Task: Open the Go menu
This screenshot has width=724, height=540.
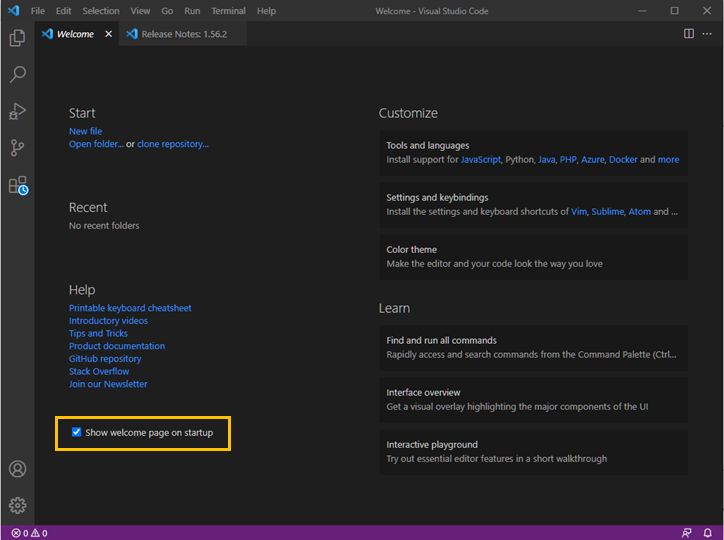Action: 167,11
